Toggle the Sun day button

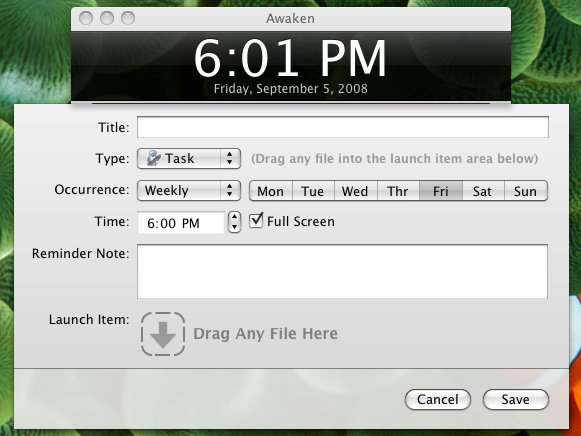tap(526, 191)
